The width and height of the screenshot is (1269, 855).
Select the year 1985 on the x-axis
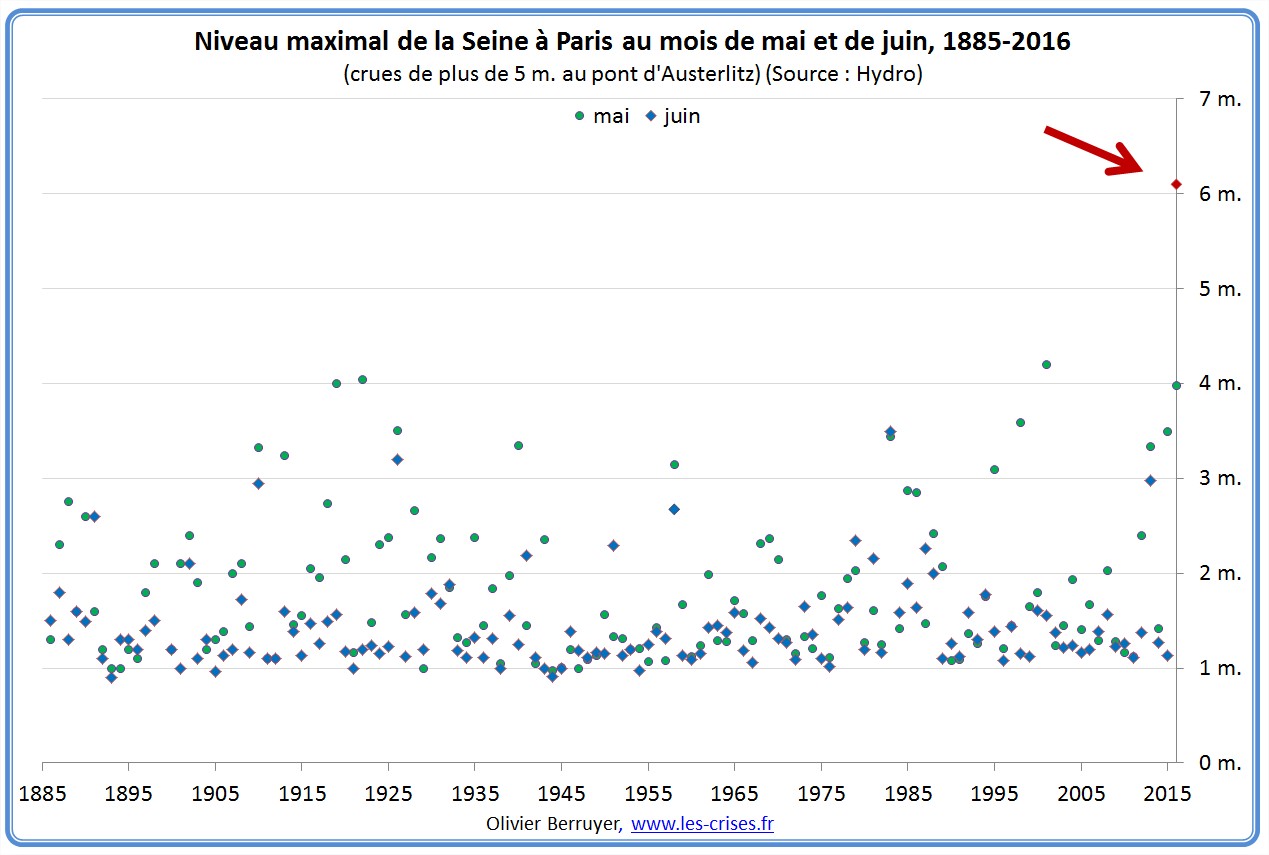click(908, 793)
